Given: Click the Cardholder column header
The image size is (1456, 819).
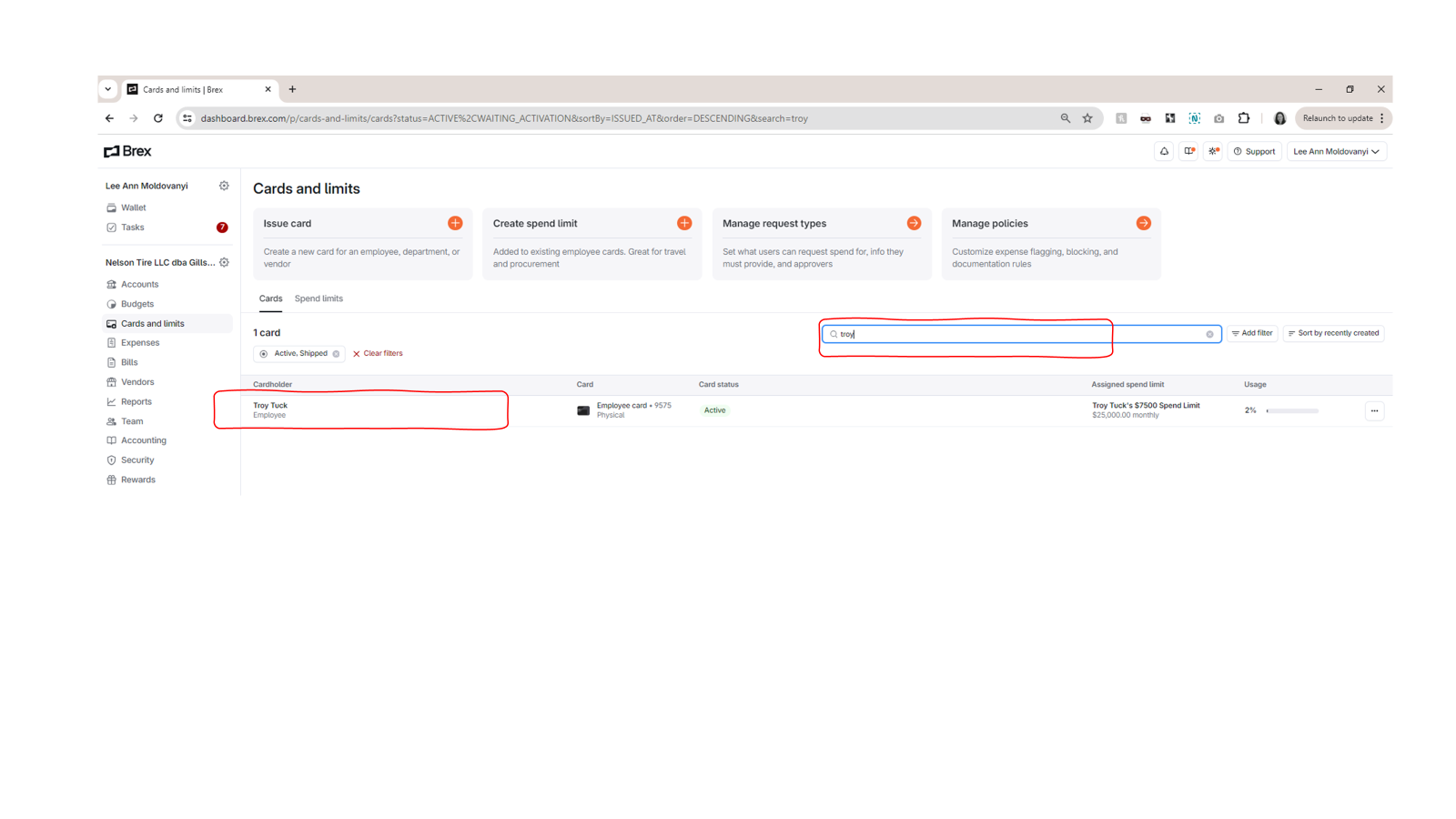Looking at the screenshot, I should [273, 385].
